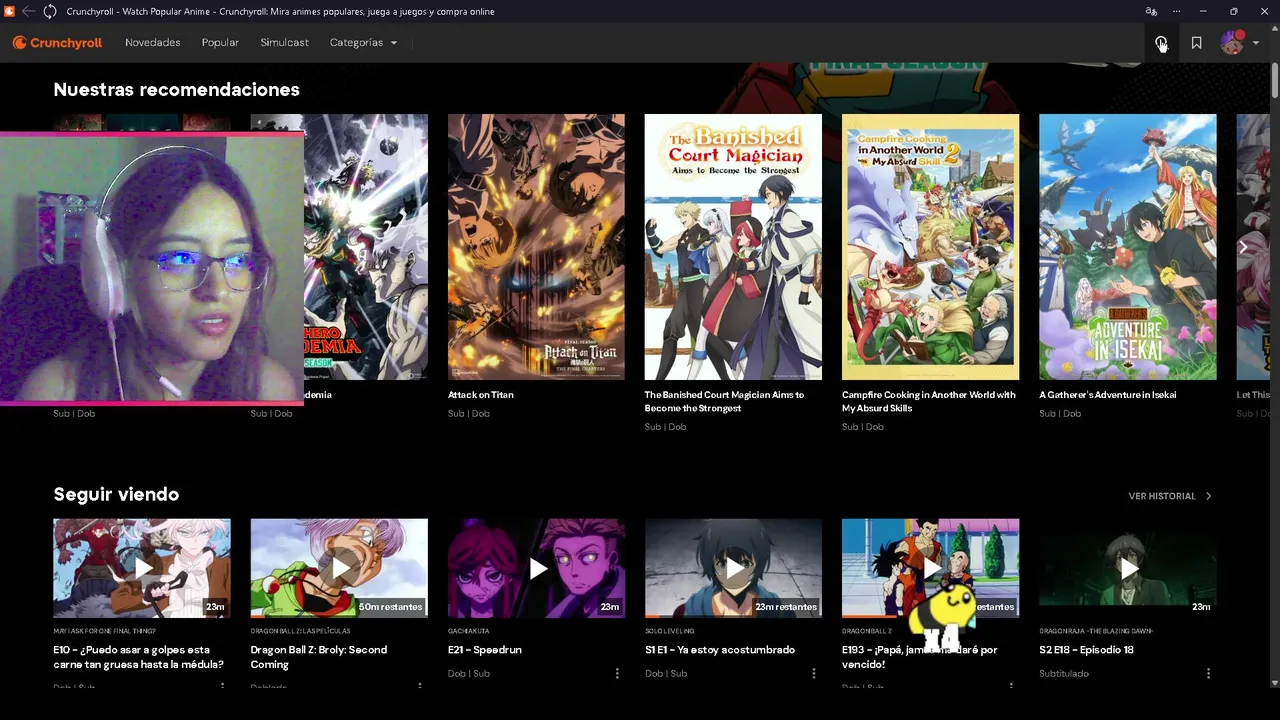Viewport: 1280px width, 720px height.
Task: Open more options for E21 - Speedrun
Action: 617,674
